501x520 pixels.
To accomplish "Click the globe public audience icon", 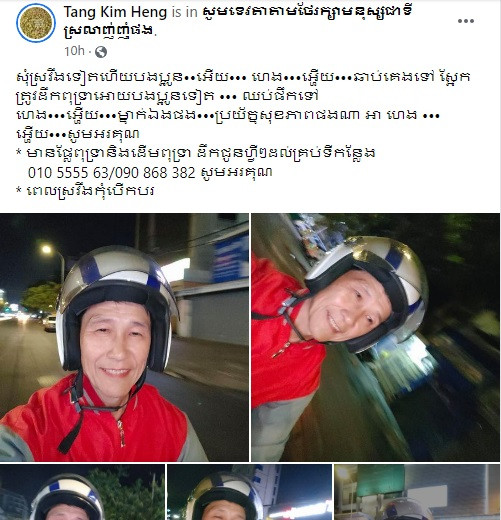I will click(101, 52).
